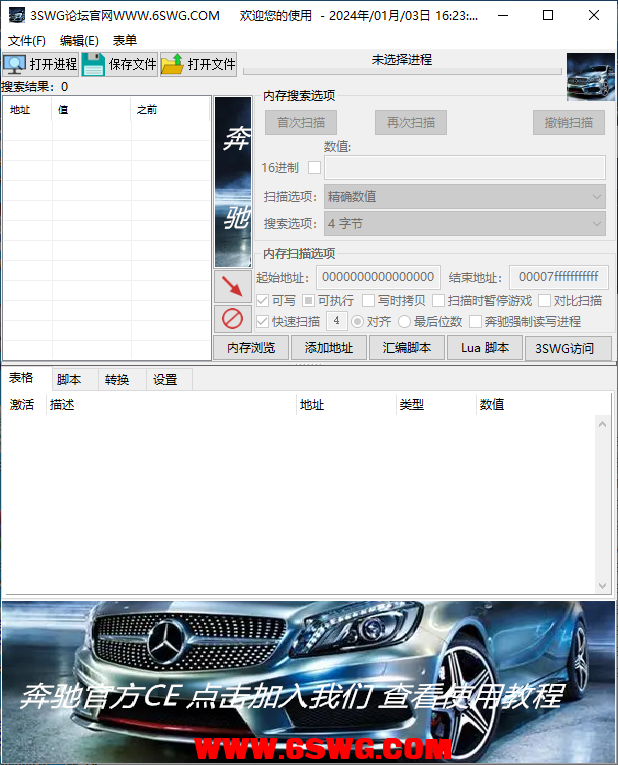Click the 撤销扫描 undo scan button
618x765 pixels.
pyautogui.click(x=569, y=122)
